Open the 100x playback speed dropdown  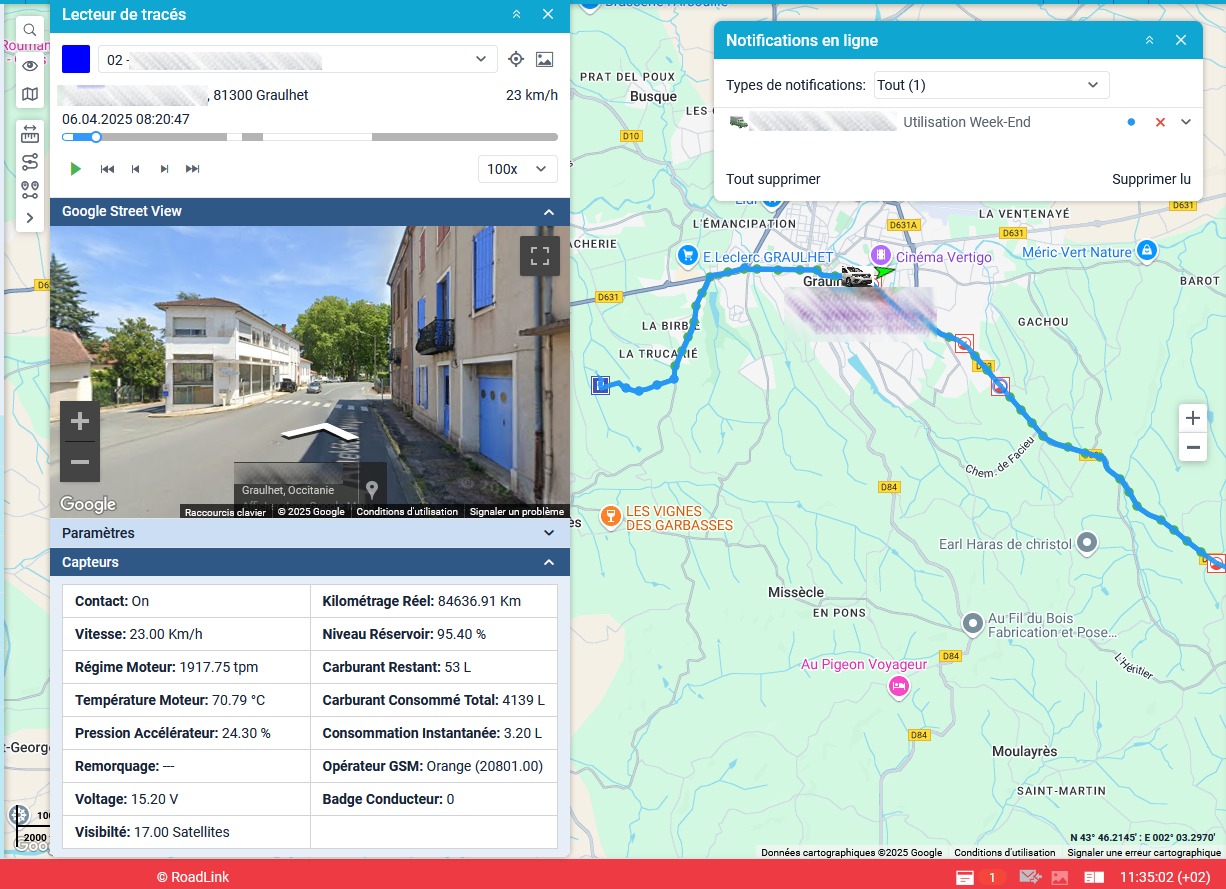[518, 169]
